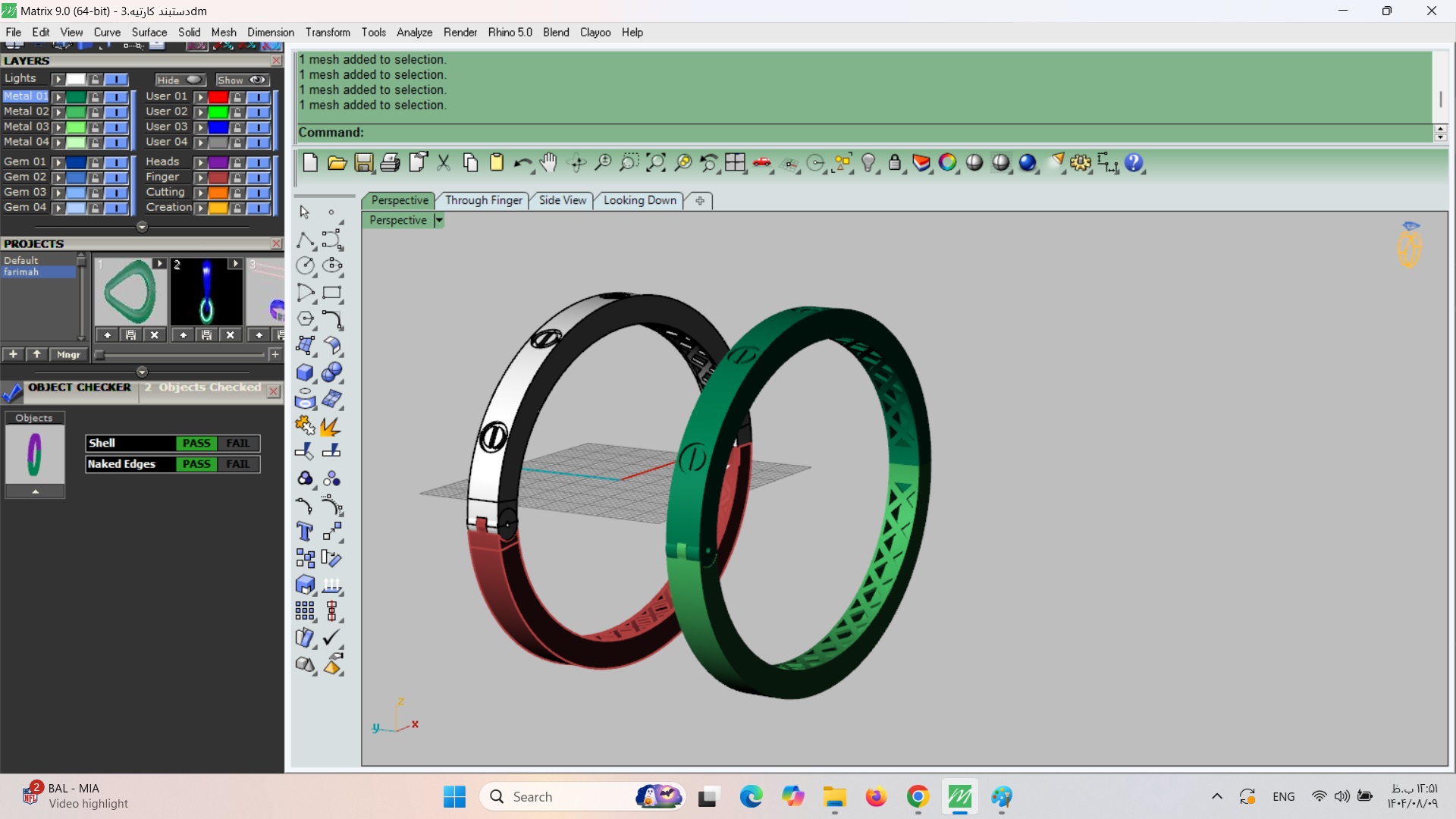Screen dimensions: 1456x819
Task: Open the Transform menu
Action: pos(328,33)
